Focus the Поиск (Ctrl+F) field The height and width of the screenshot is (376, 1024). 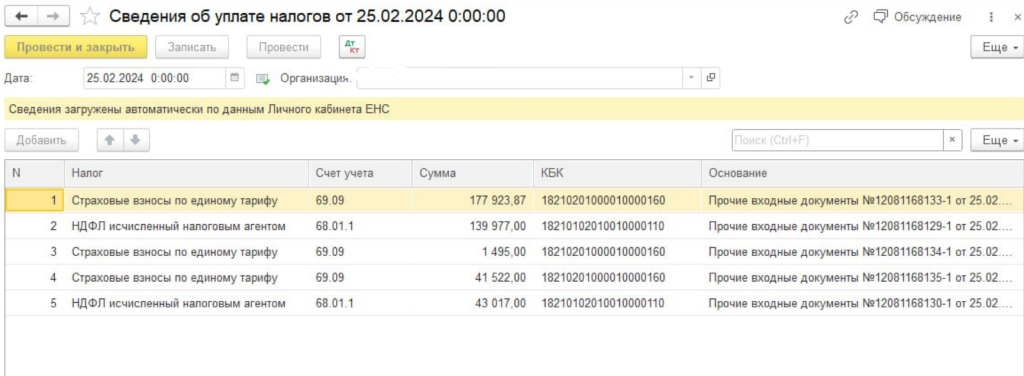(838, 140)
